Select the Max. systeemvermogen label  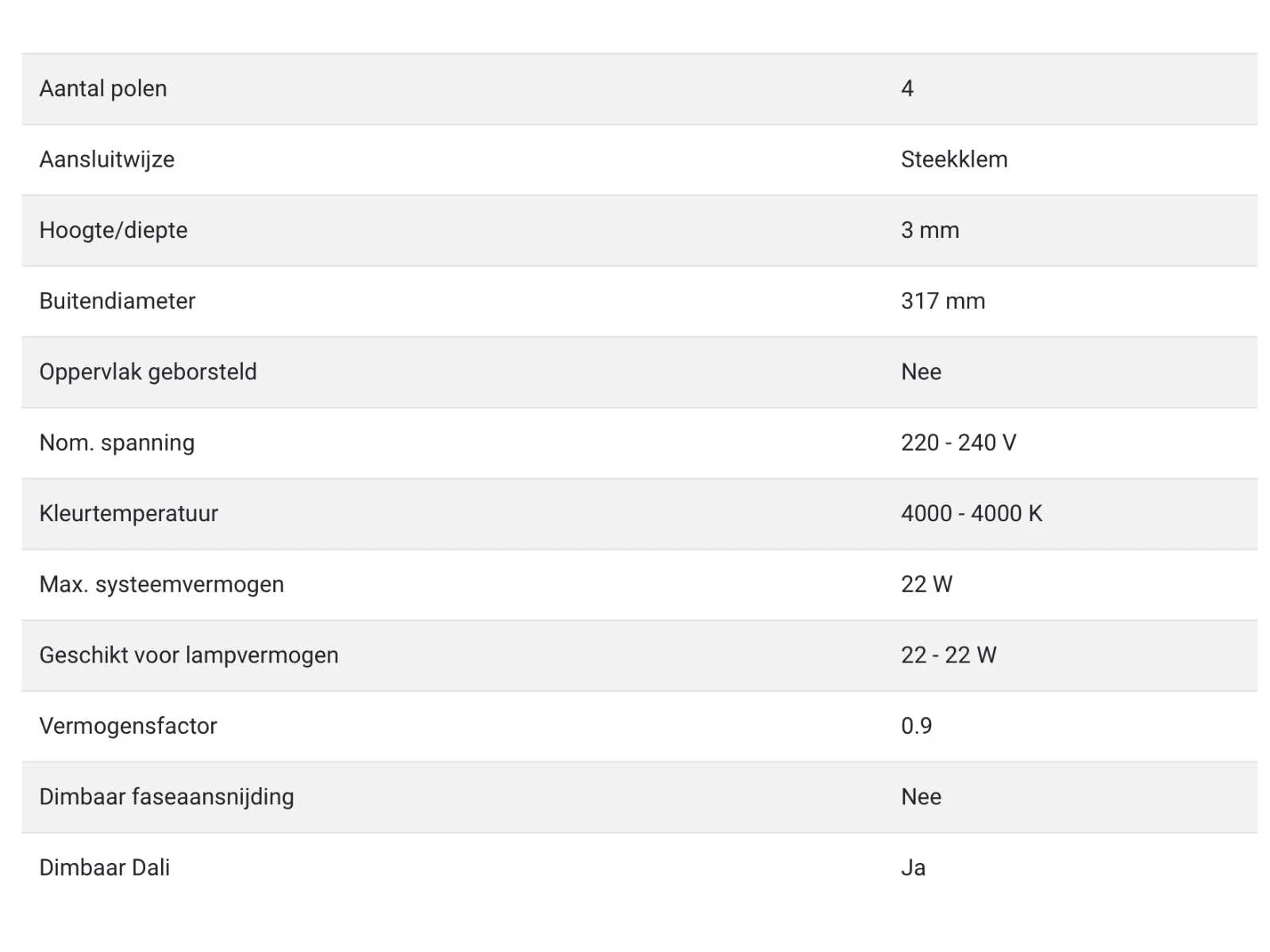pyautogui.click(x=161, y=585)
